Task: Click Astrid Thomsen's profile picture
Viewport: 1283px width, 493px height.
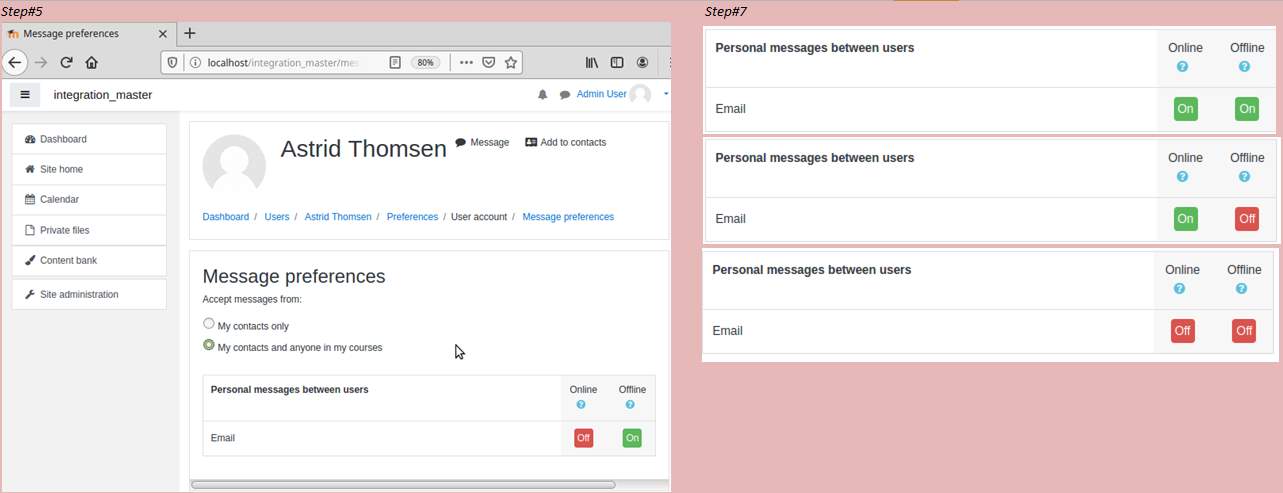Action: pos(234,164)
